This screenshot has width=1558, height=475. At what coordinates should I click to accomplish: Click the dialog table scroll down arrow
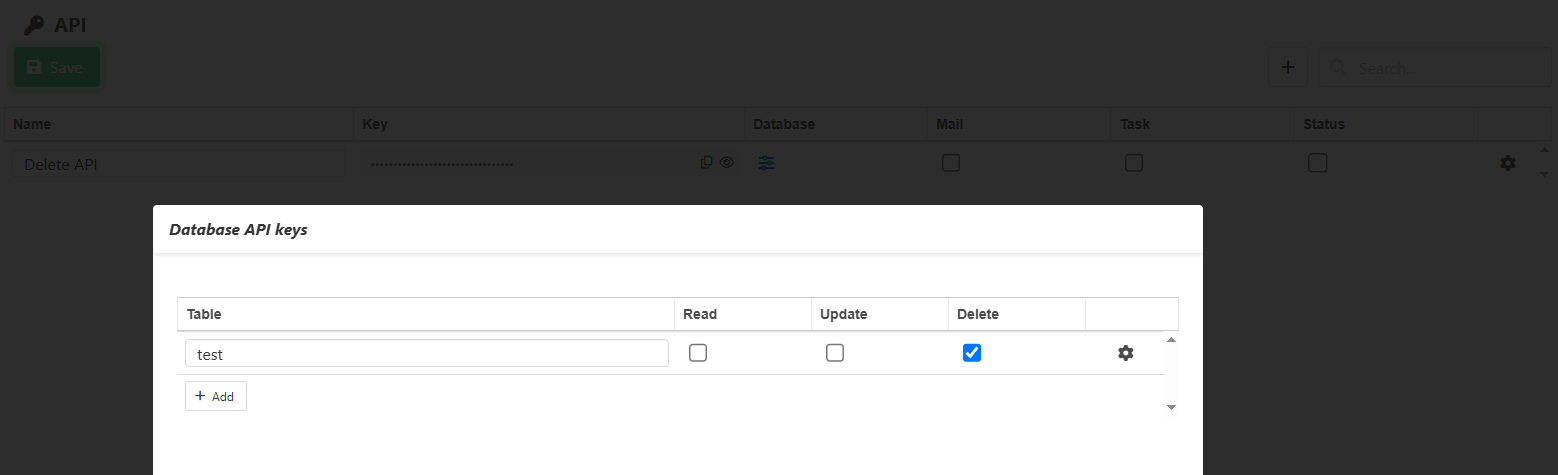click(x=1171, y=407)
